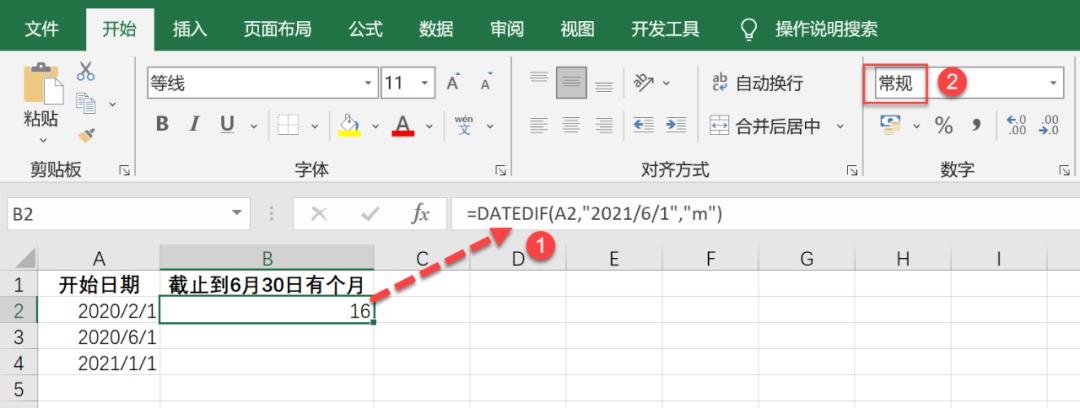Increase font size icon

click(453, 83)
